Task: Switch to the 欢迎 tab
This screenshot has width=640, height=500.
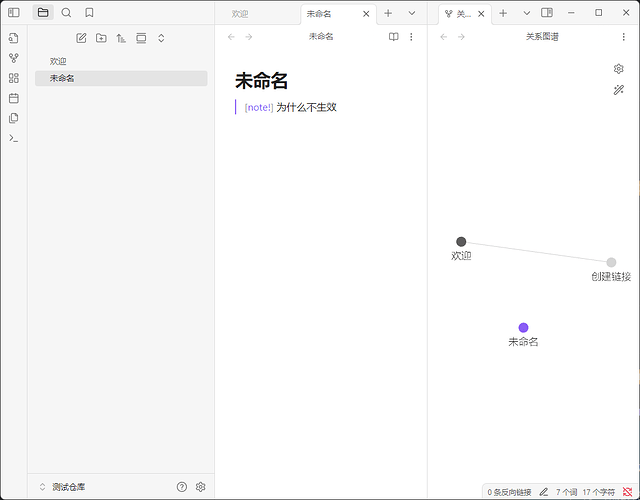Action: coord(240,14)
